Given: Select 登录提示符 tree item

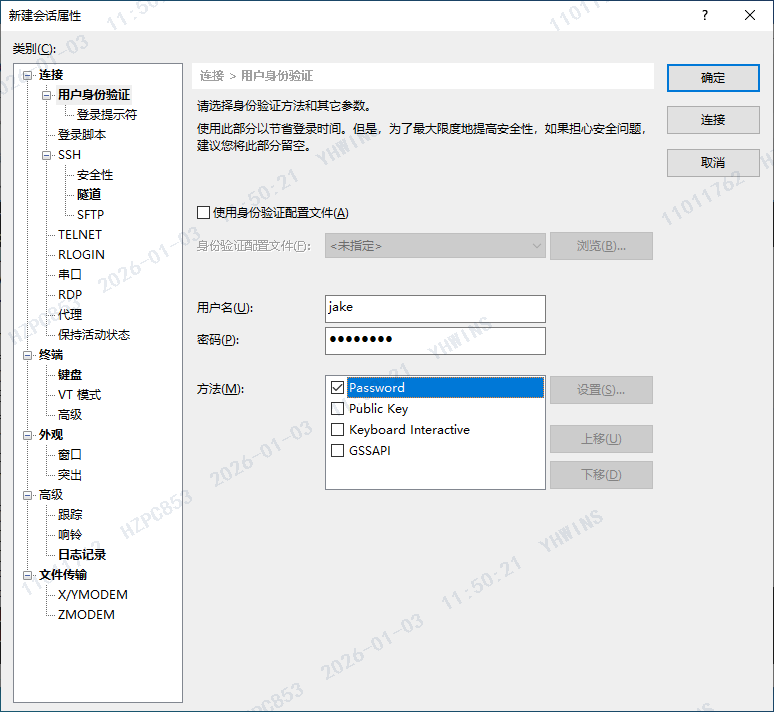Looking at the screenshot, I should tap(107, 115).
